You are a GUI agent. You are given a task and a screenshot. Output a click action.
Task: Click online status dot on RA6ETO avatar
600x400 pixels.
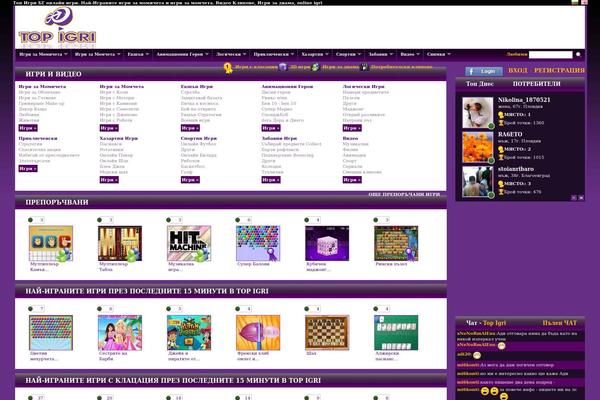pyautogui.click(x=491, y=160)
